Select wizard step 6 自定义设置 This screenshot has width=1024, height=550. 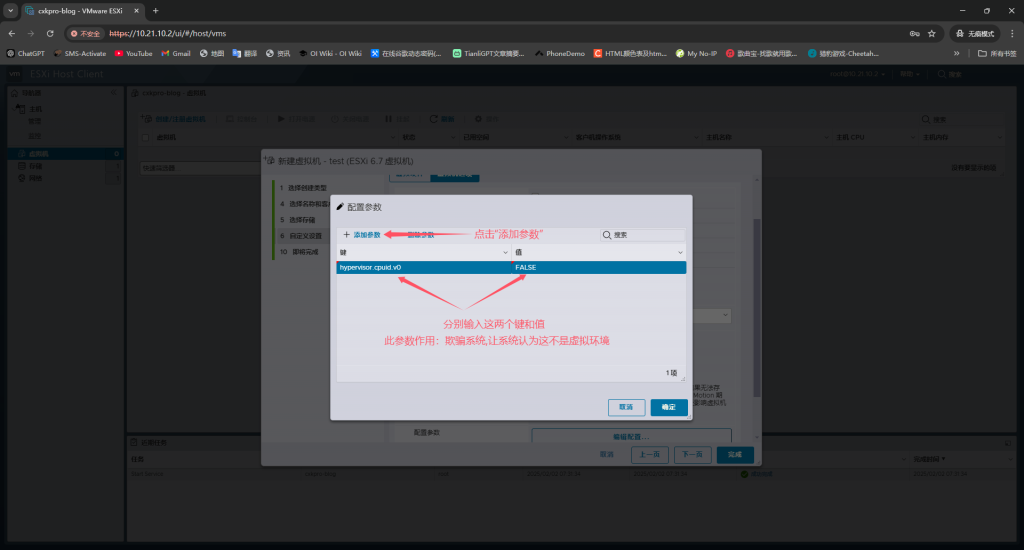point(300,236)
